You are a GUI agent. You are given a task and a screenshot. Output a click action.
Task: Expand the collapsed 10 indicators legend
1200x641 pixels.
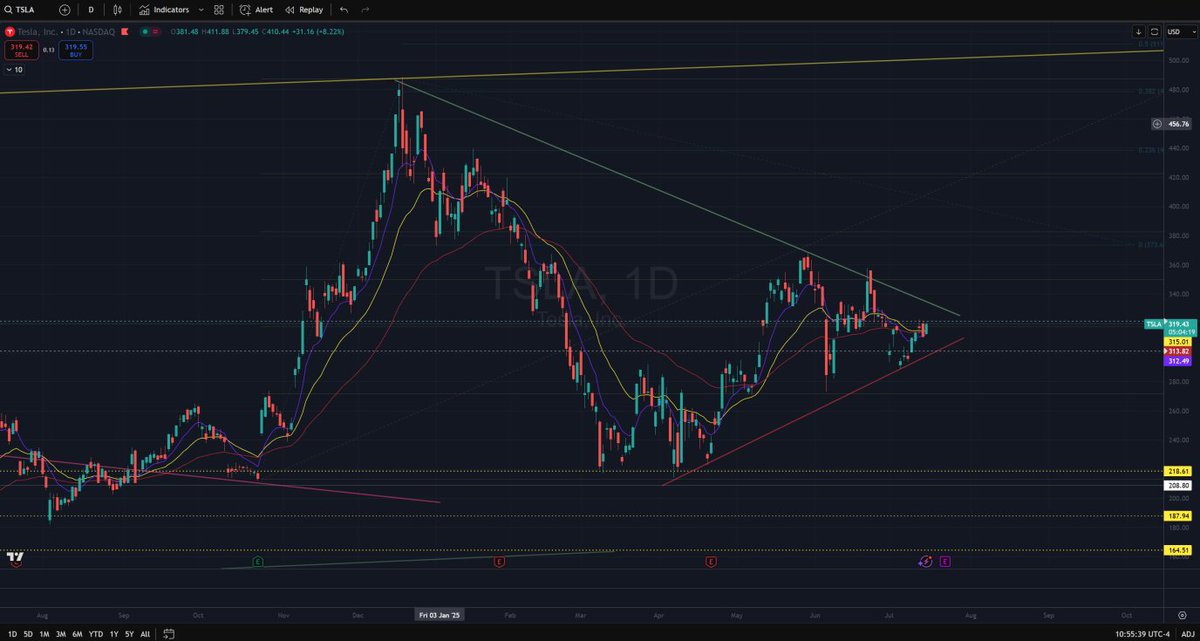click(15, 70)
